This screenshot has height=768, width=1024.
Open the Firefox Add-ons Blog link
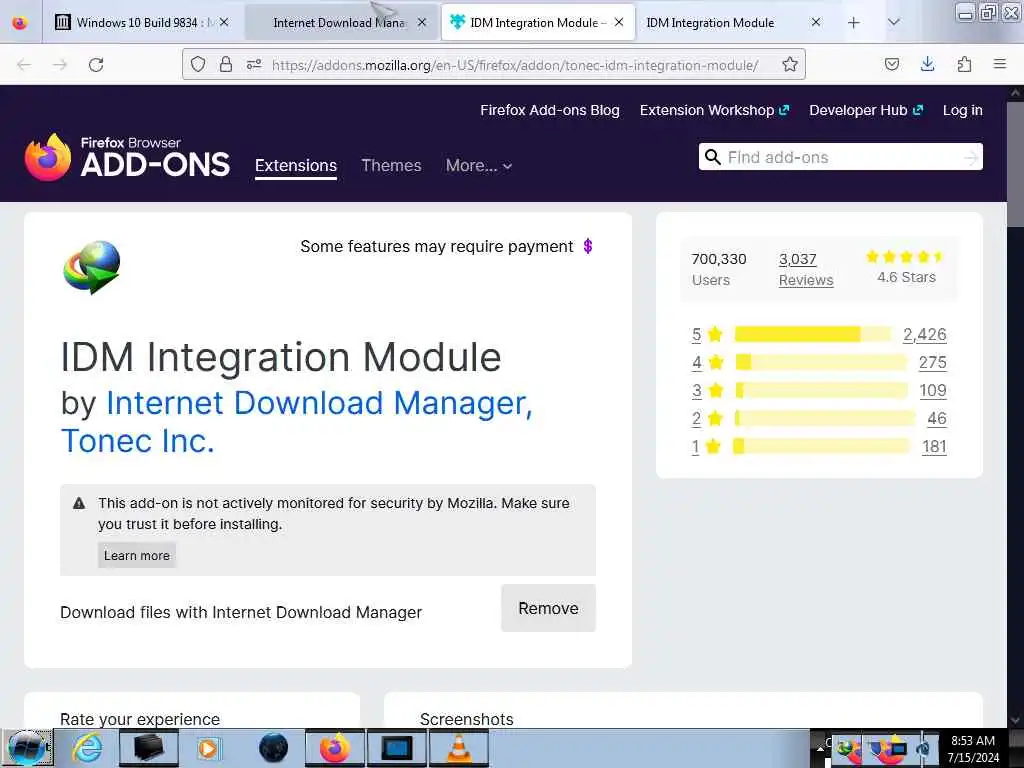click(x=550, y=110)
